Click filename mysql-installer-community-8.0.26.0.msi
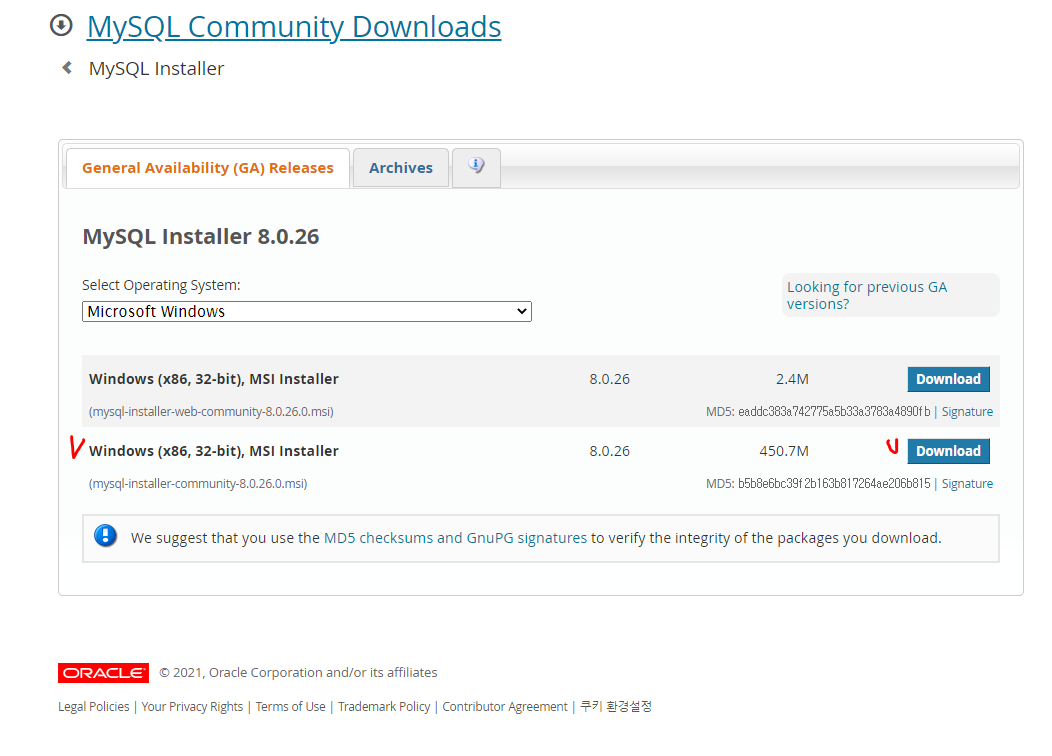 [x=198, y=484]
